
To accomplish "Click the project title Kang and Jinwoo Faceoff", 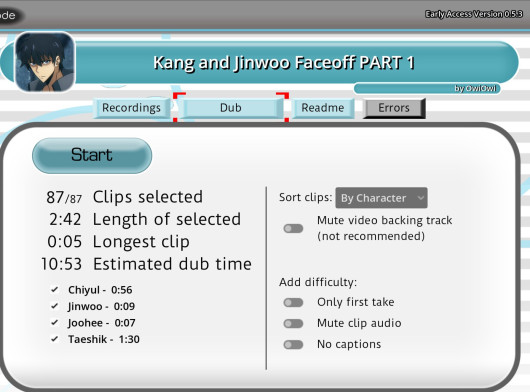I will 283,63.
